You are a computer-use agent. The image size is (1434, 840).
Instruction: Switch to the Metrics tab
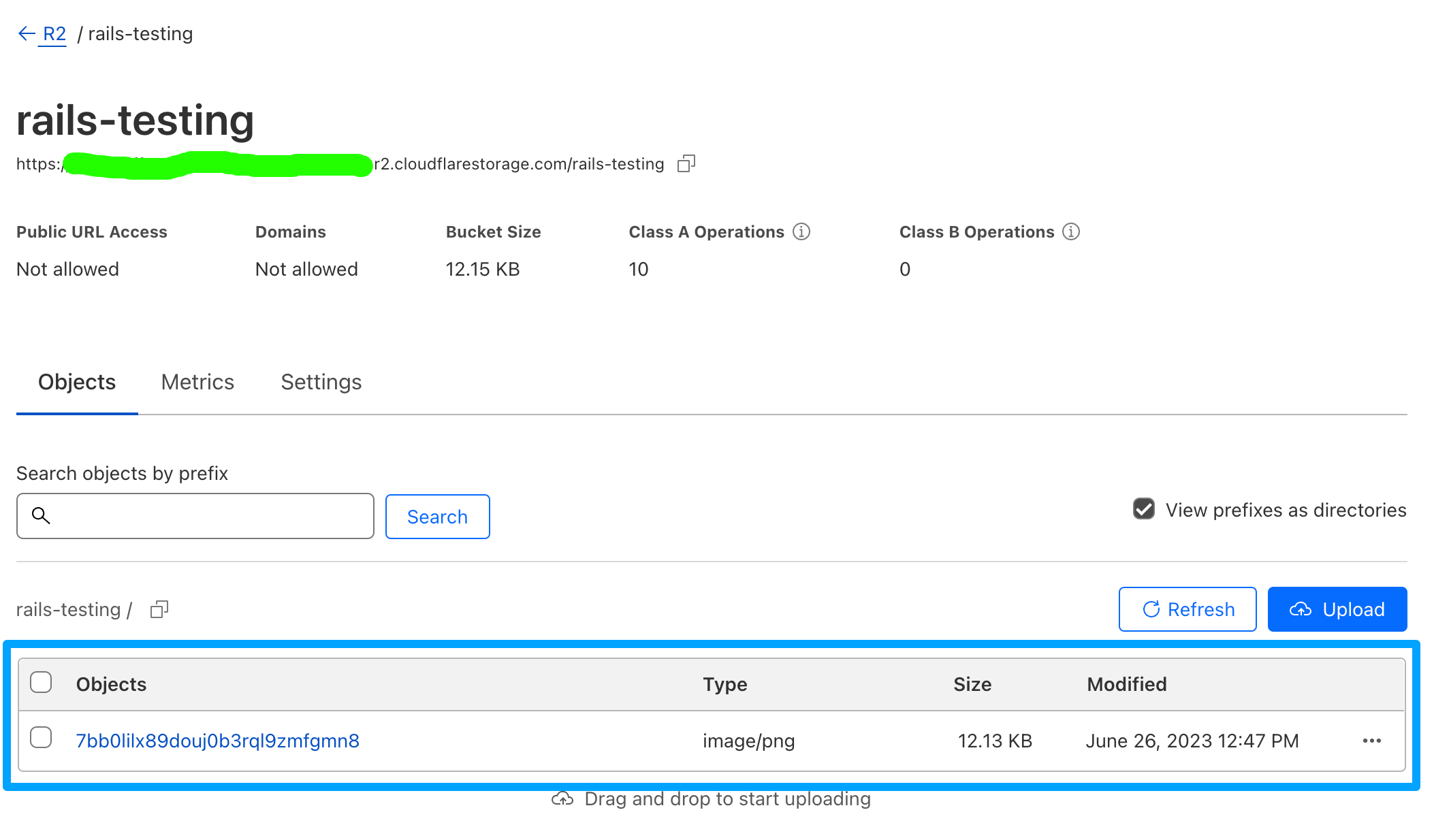point(197,382)
